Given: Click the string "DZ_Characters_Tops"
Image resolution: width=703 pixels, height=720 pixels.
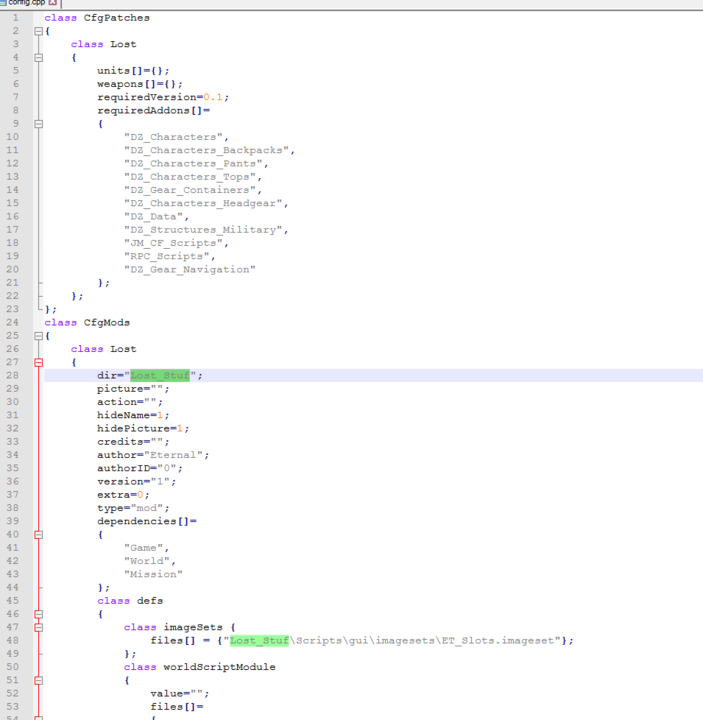Looking at the screenshot, I should (190, 177).
